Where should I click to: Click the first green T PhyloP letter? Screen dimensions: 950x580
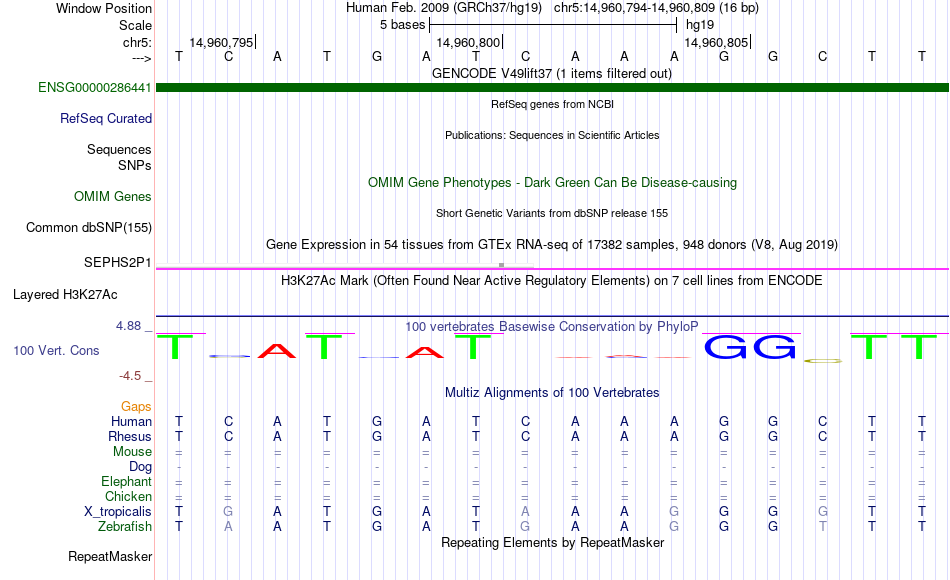[175, 347]
